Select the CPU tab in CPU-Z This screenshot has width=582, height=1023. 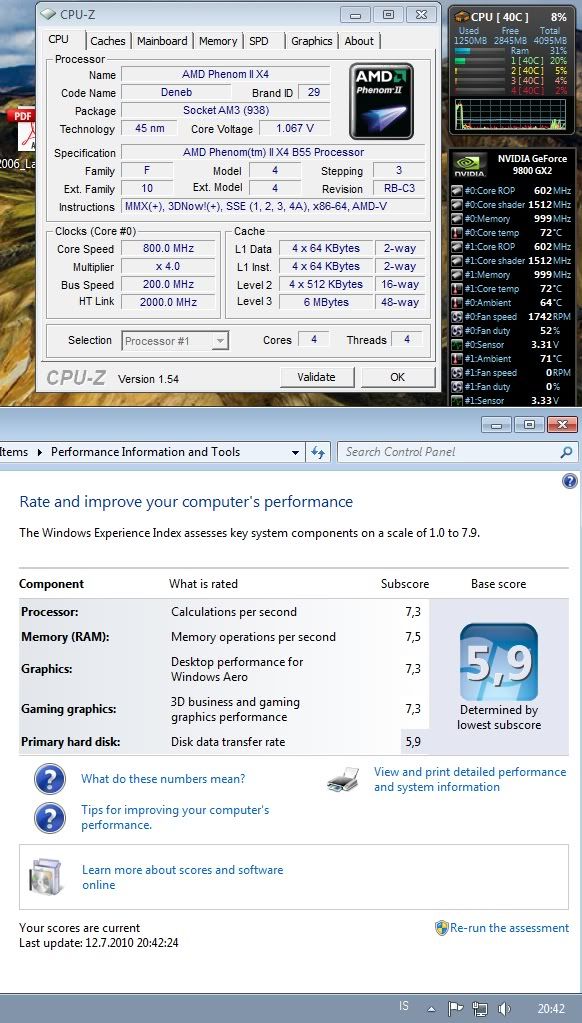coord(58,40)
